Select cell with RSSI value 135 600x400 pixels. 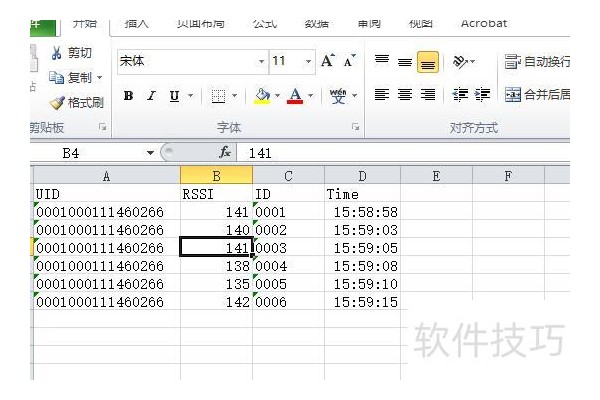pyautogui.click(x=216, y=284)
